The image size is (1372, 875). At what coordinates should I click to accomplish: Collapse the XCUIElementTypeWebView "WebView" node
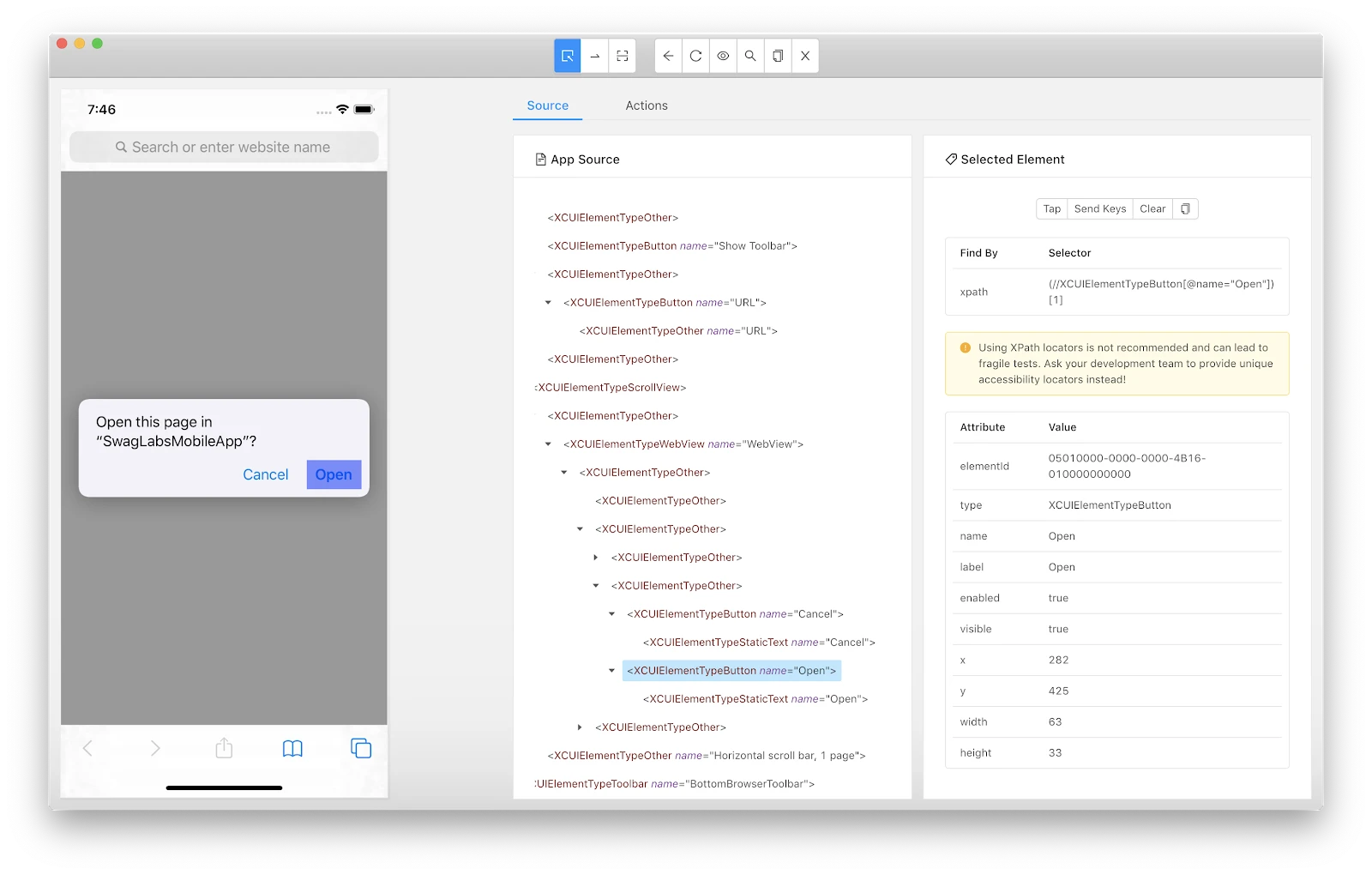[548, 444]
